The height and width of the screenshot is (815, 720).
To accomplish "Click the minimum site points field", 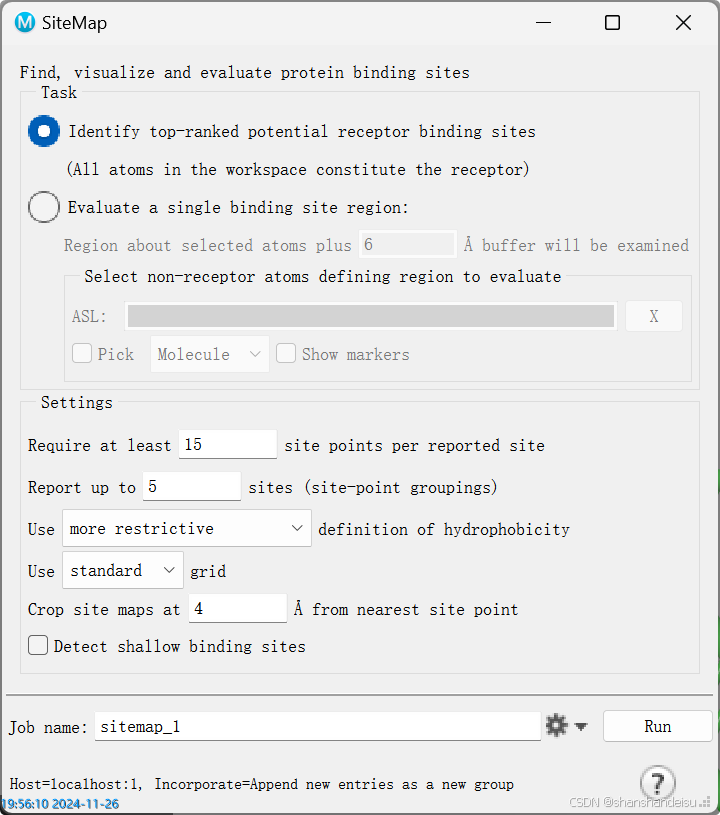I will 228,444.
